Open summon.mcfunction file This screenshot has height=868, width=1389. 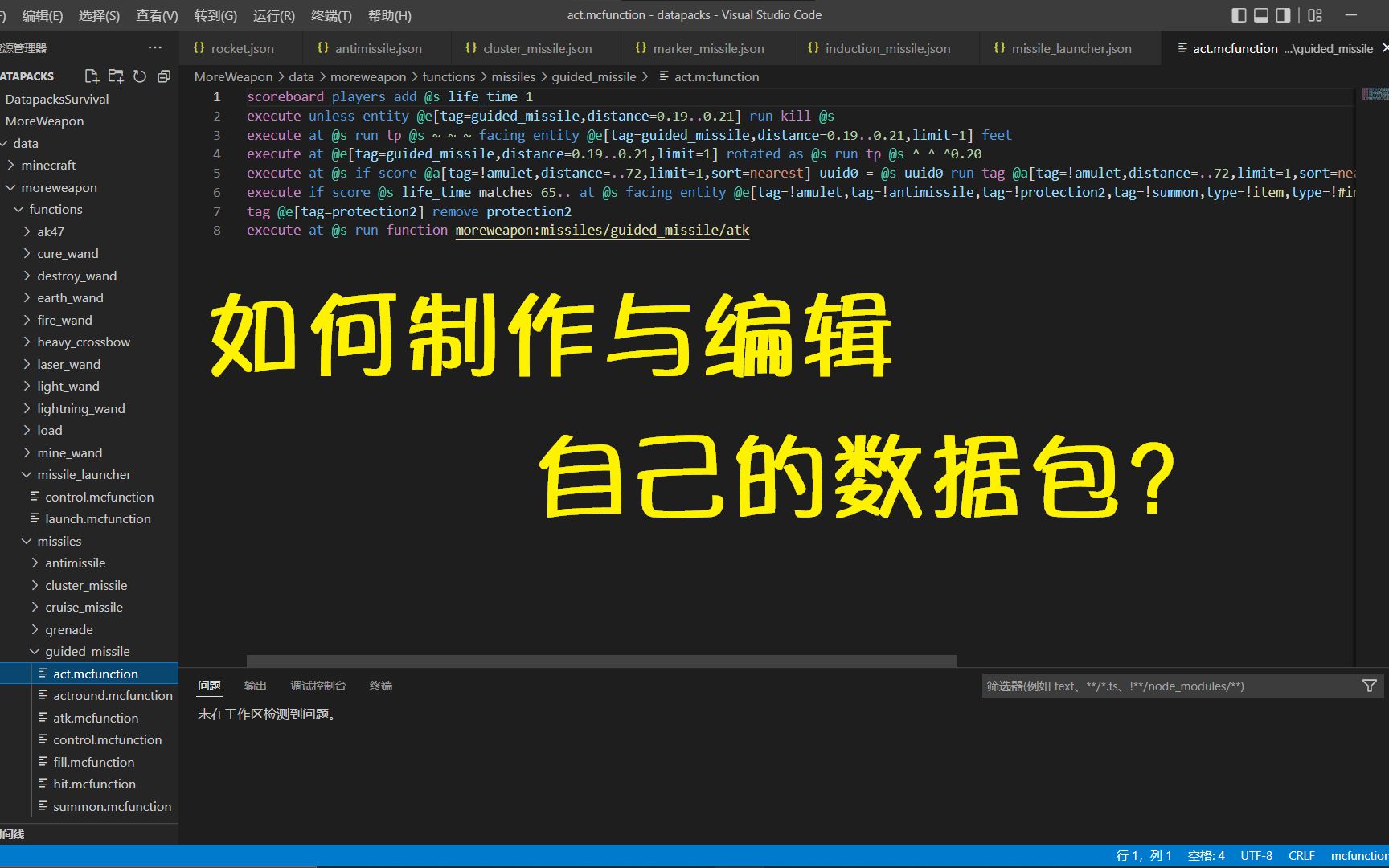pos(88,806)
